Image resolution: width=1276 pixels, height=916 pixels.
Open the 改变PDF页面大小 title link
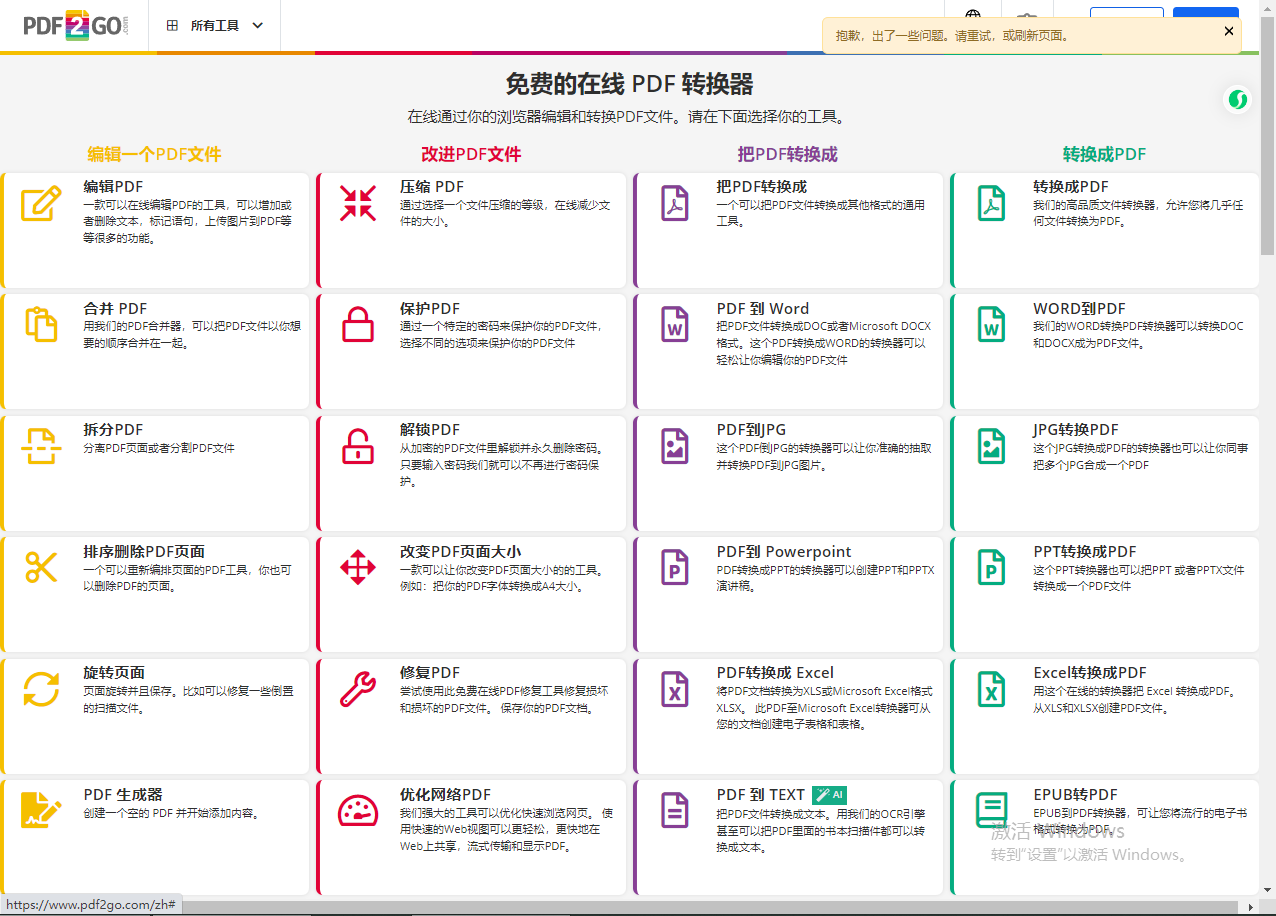(460, 552)
